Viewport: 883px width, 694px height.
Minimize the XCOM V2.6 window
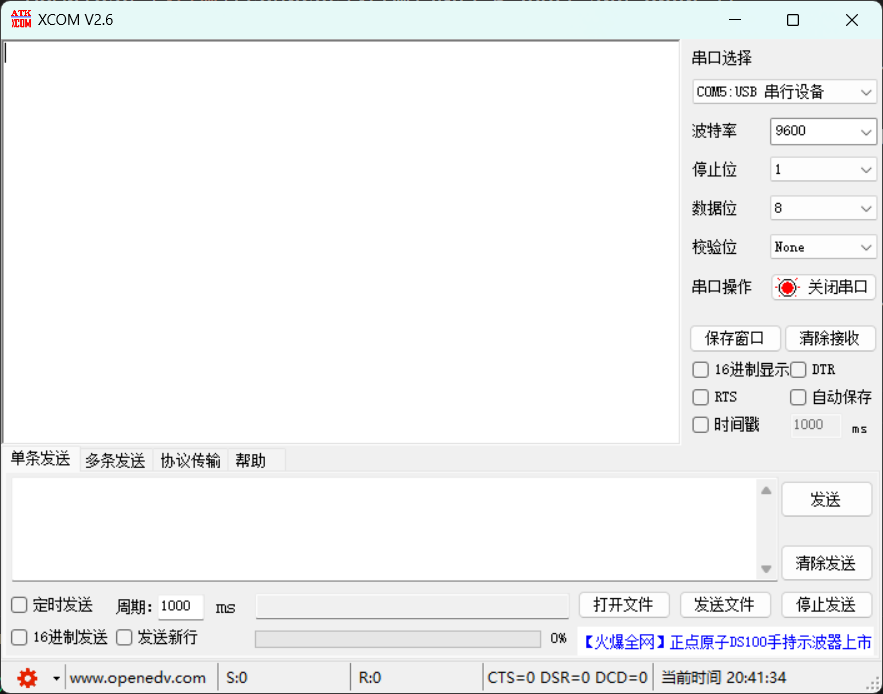click(x=735, y=20)
